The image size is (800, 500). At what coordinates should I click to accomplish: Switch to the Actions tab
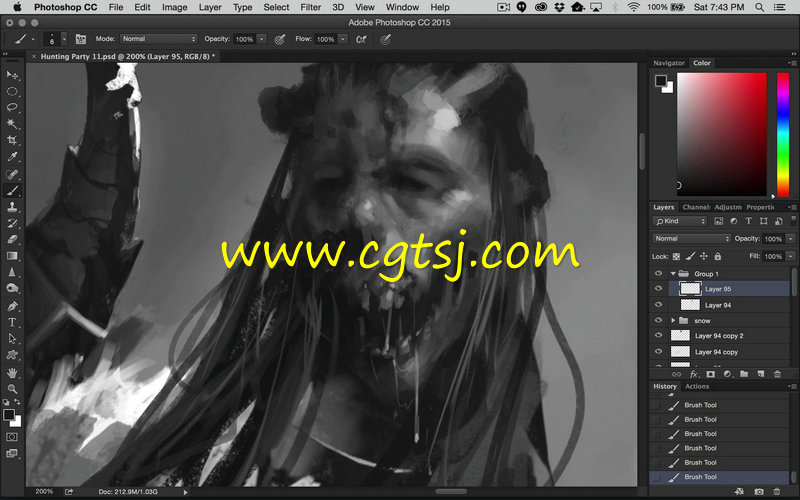pos(697,386)
